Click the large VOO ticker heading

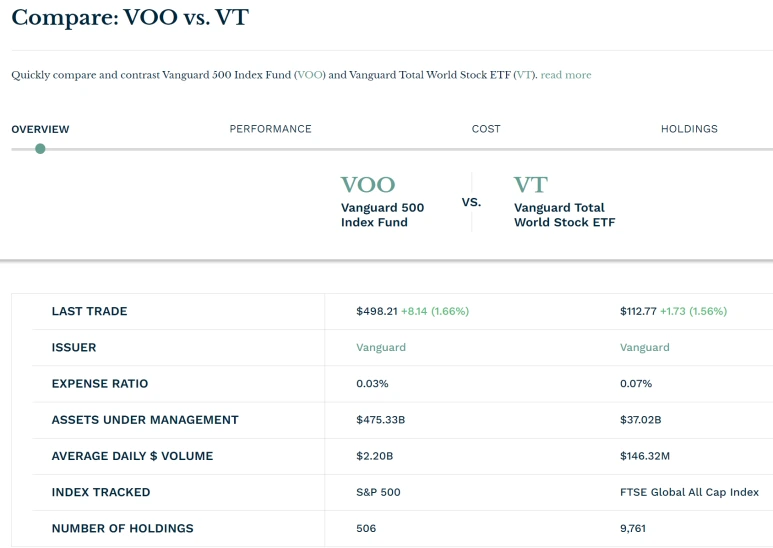pos(368,185)
